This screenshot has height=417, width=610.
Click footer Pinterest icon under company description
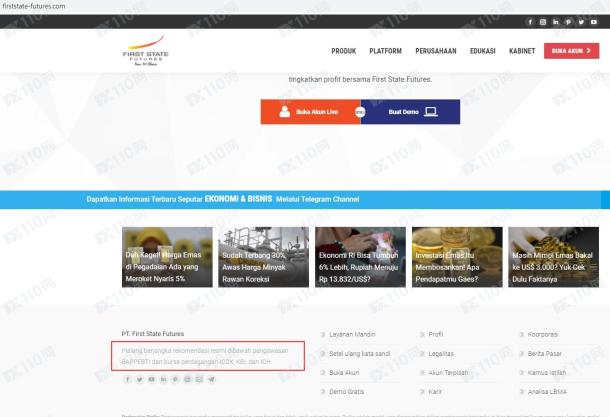click(x=175, y=379)
